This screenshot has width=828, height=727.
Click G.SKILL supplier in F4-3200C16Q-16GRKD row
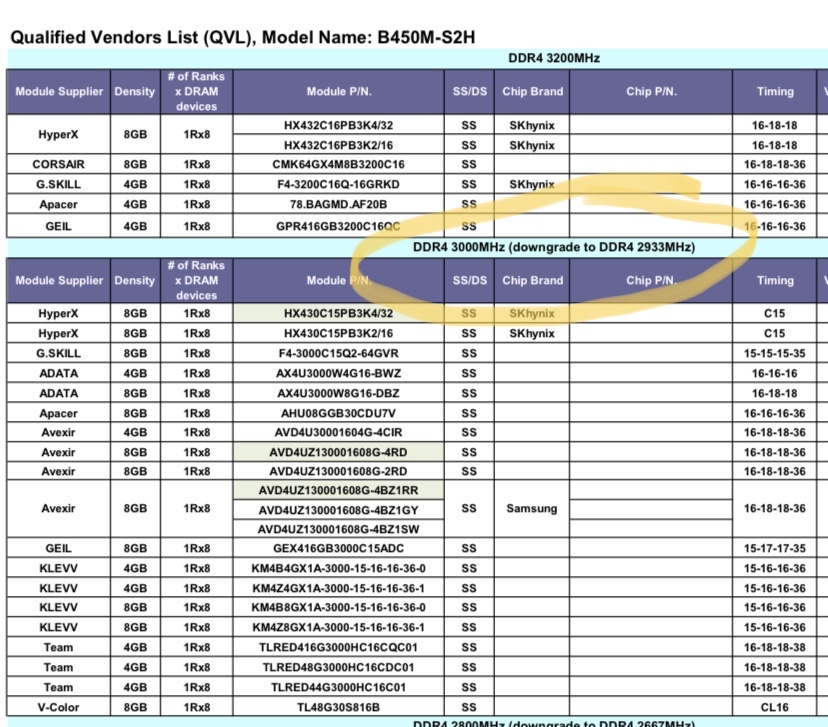pyautogui.click(x=59, y=184)
